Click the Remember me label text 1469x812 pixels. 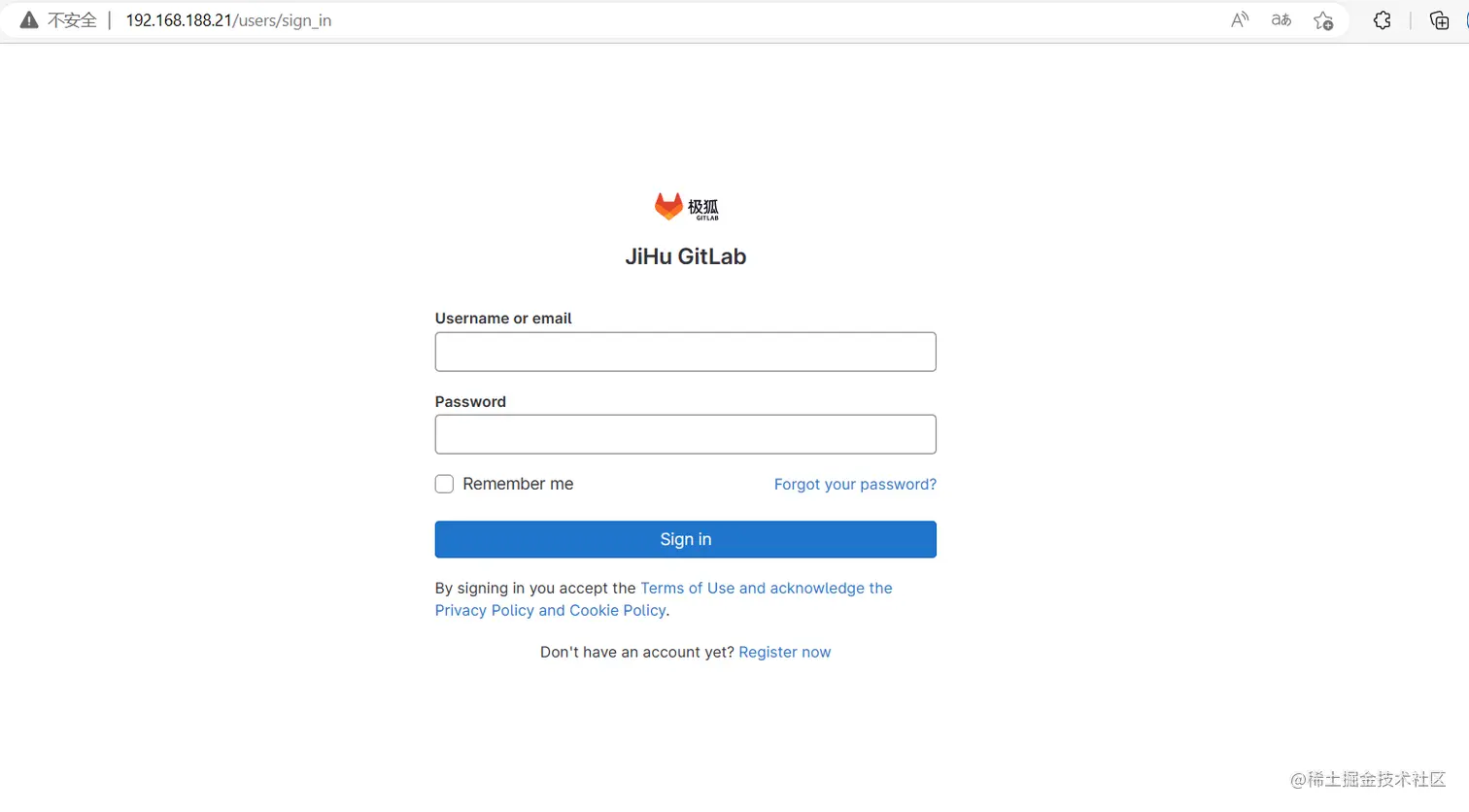tap(518, 484)
